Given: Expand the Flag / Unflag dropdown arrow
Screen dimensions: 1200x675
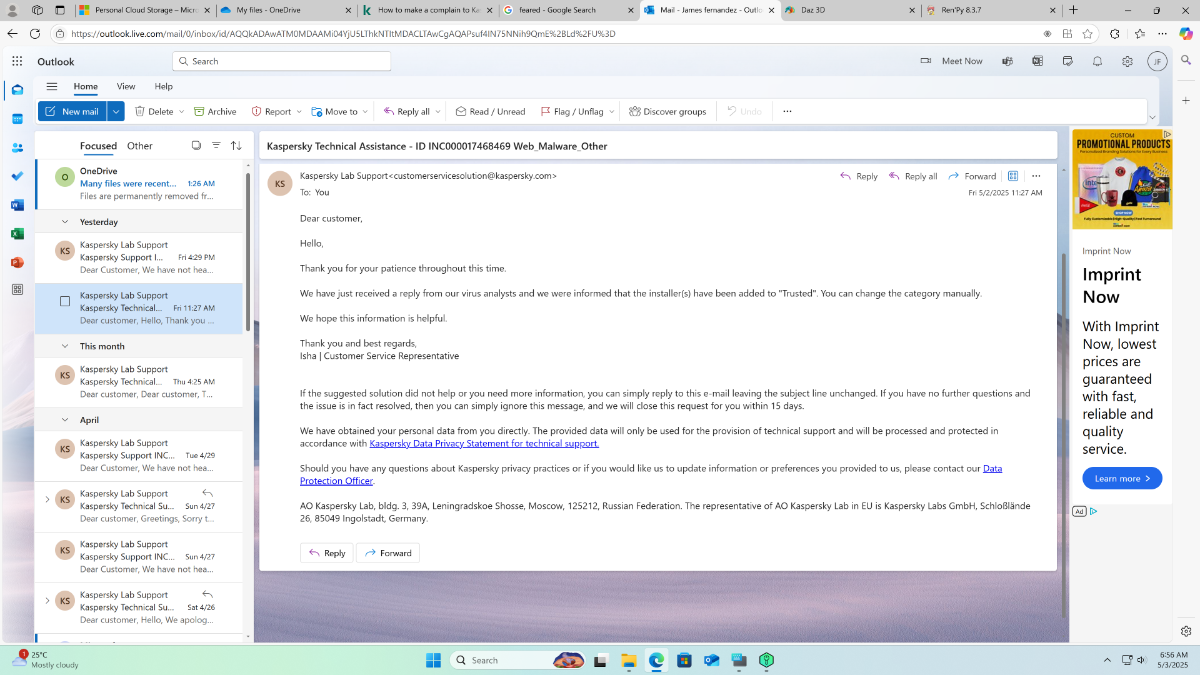Looking at the screenshot, I should coord(612,112).
